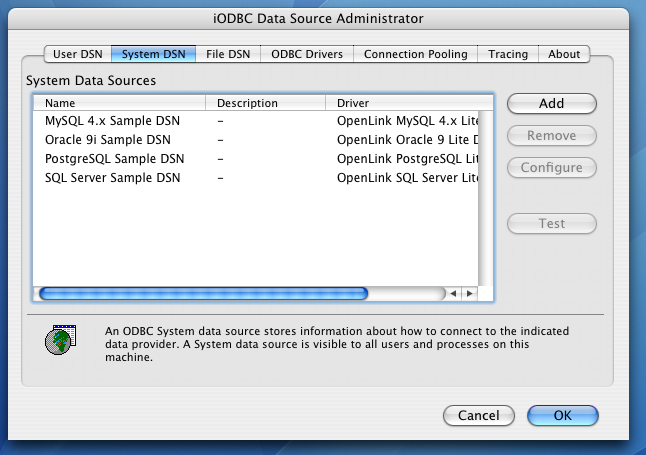Switch to the User DSN tab
Screen dimensions: 646x455
(77, 54)
